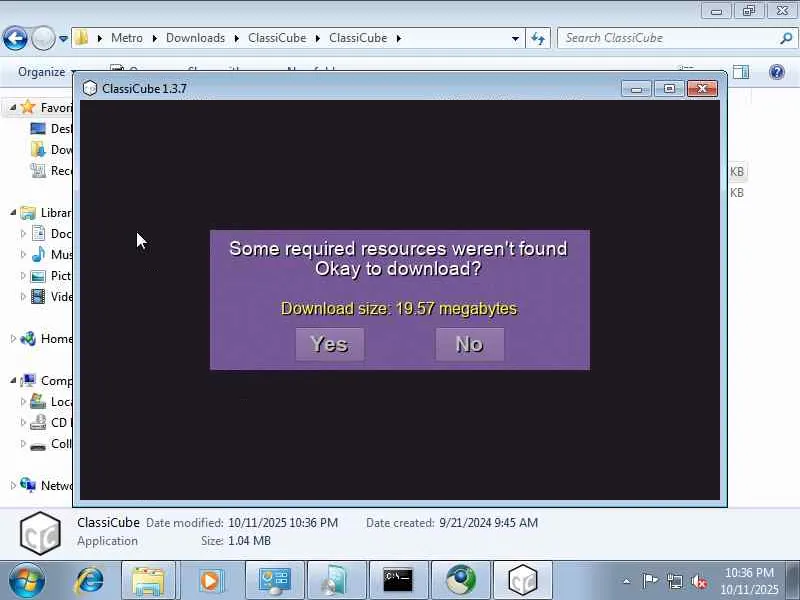Expand the Pictures library node
The image size is (800, 600).
pos(23,276)
